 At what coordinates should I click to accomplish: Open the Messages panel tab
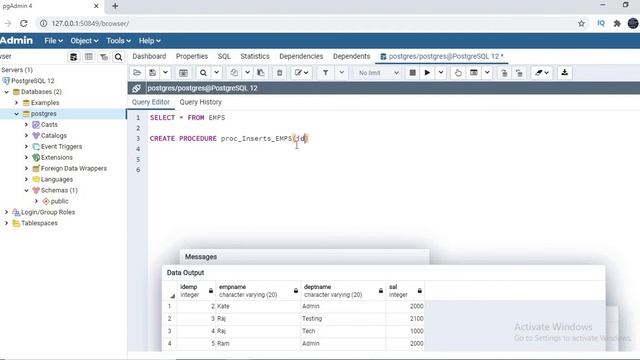[x=201, y=257]
